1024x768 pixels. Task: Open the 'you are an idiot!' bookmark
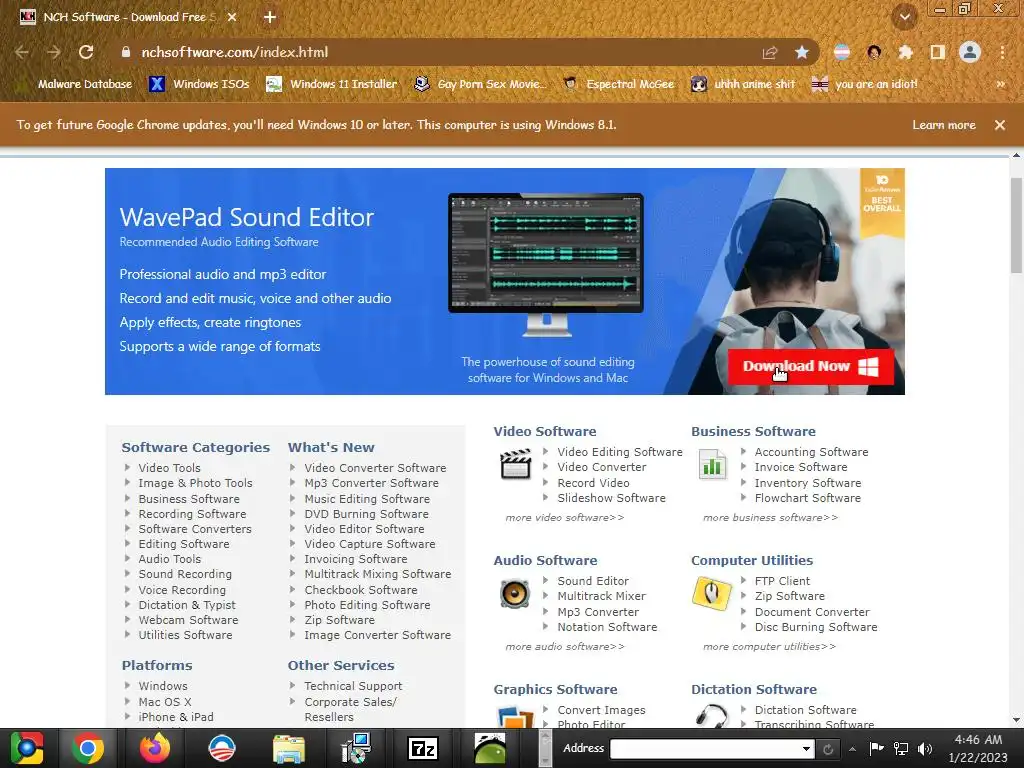pos(865,84)
